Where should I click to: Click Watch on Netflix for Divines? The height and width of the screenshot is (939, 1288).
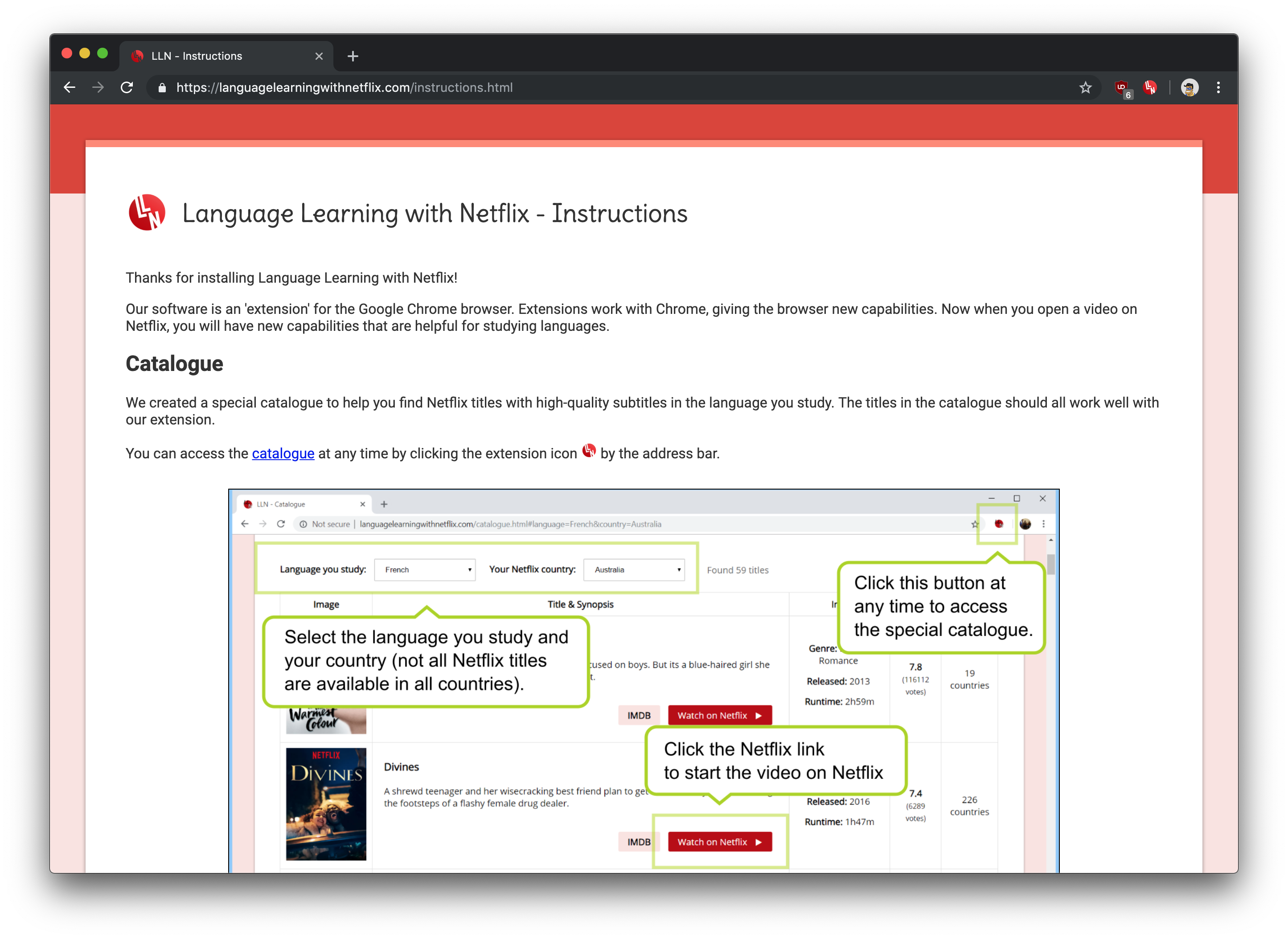pyautogui.click(x=719, y=842)
